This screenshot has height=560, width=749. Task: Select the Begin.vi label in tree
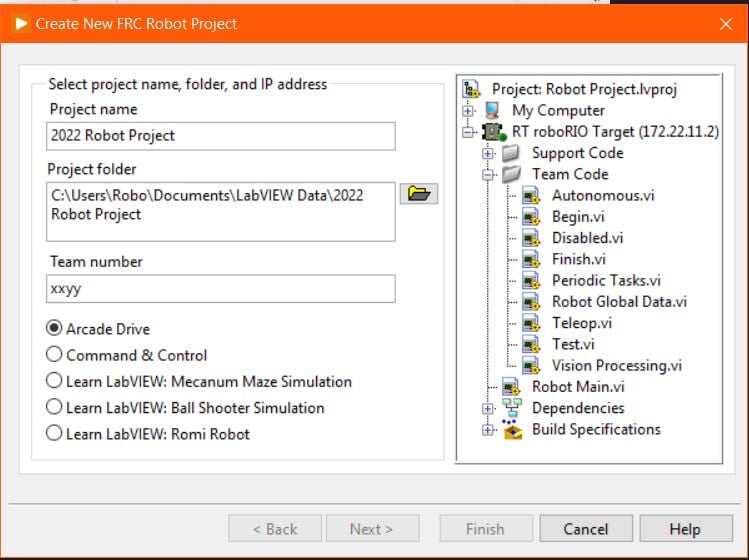(x=578, y=217)
